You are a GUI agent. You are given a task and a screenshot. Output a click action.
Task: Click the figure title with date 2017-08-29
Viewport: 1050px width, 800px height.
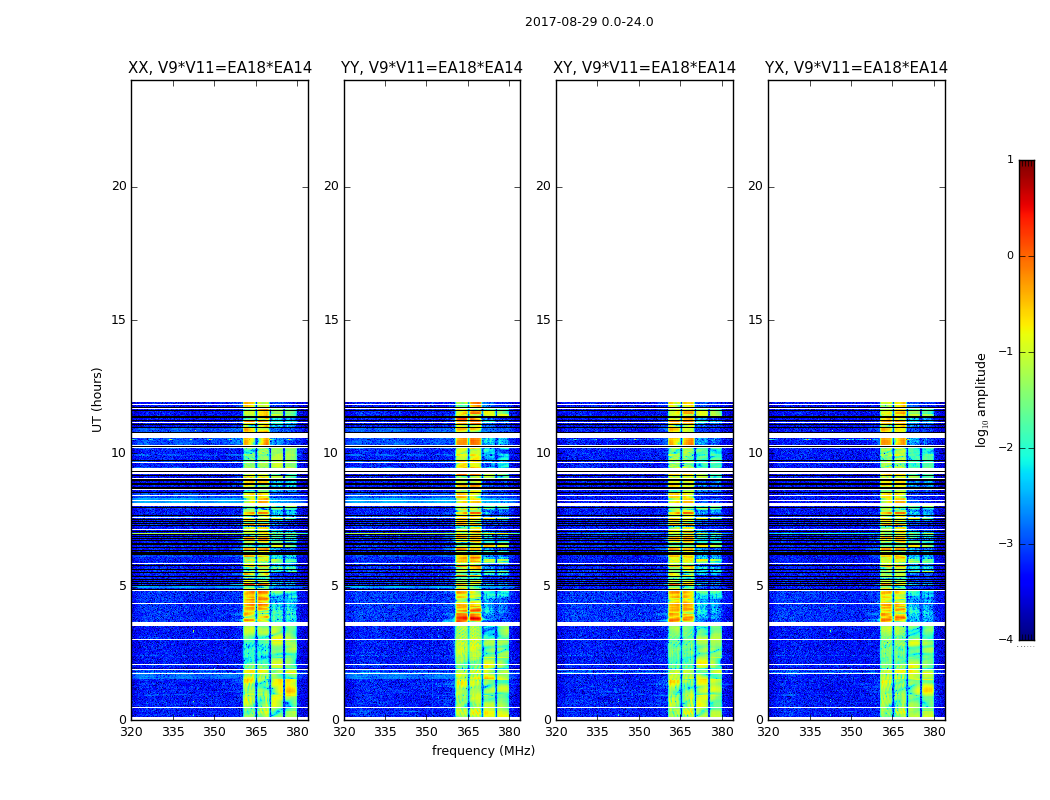pos(589,22)
